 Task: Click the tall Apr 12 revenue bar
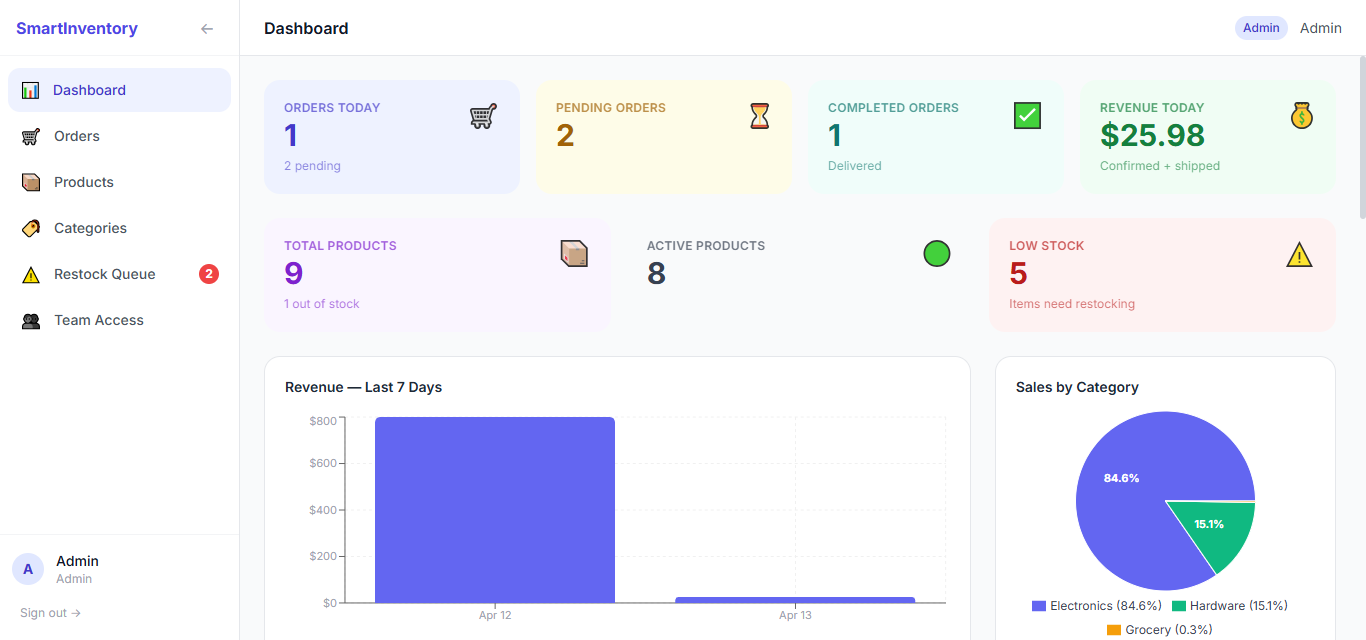[495, 510]
